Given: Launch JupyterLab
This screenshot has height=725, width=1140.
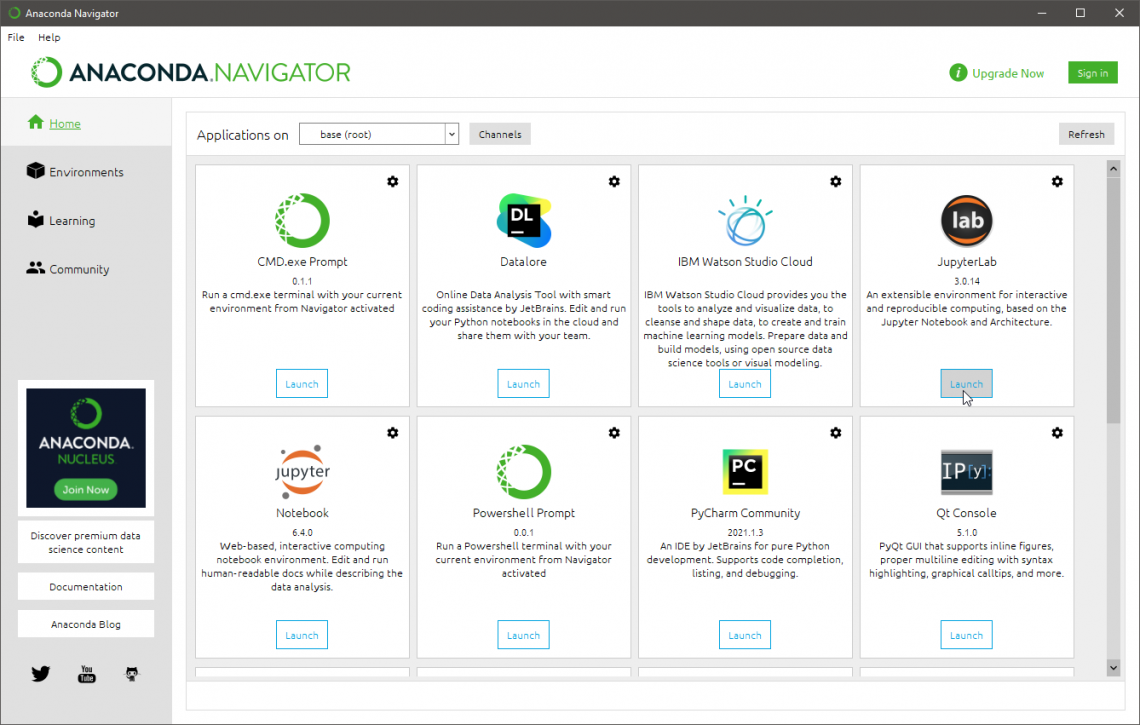Looking at the screenshot, I should 966,383.
